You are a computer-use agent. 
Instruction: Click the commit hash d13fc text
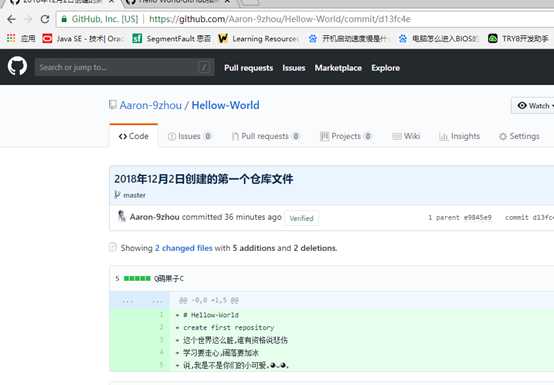(543, 217)
